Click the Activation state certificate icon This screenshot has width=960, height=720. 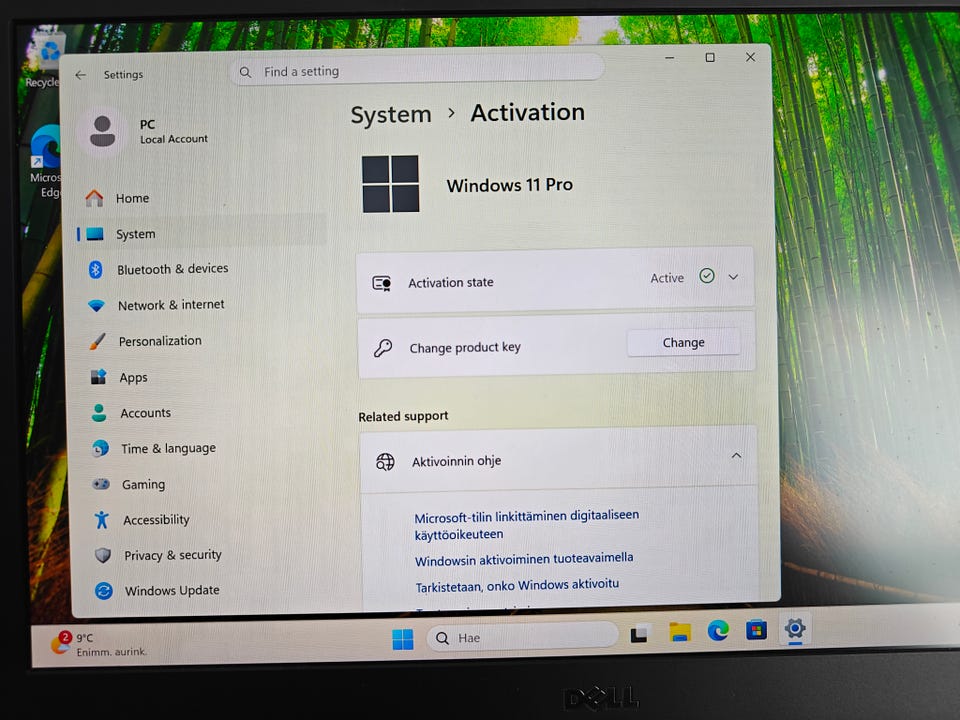(382, 283)
